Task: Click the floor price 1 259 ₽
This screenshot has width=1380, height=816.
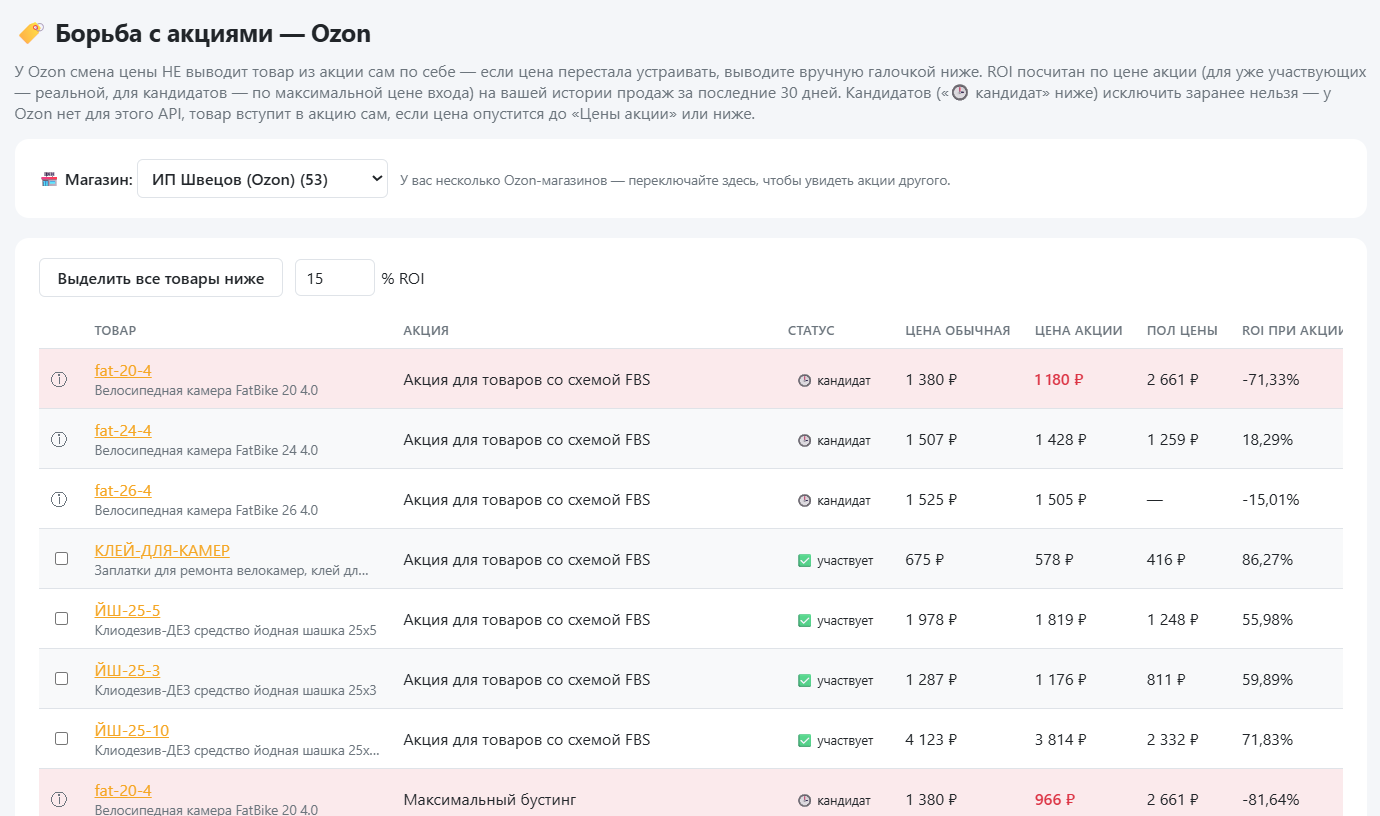Action: click(1172, 440)
